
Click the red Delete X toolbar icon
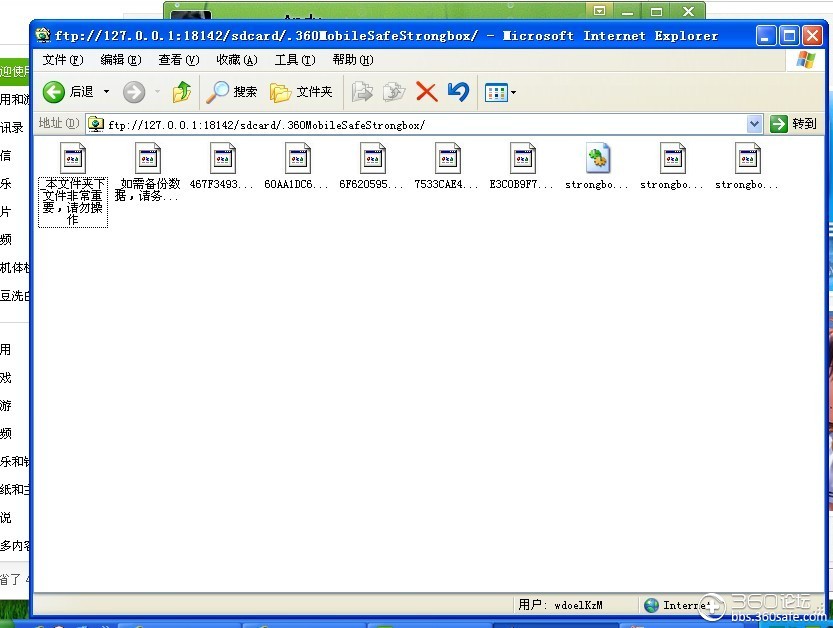pyautogui.click(x=426, y=92)
